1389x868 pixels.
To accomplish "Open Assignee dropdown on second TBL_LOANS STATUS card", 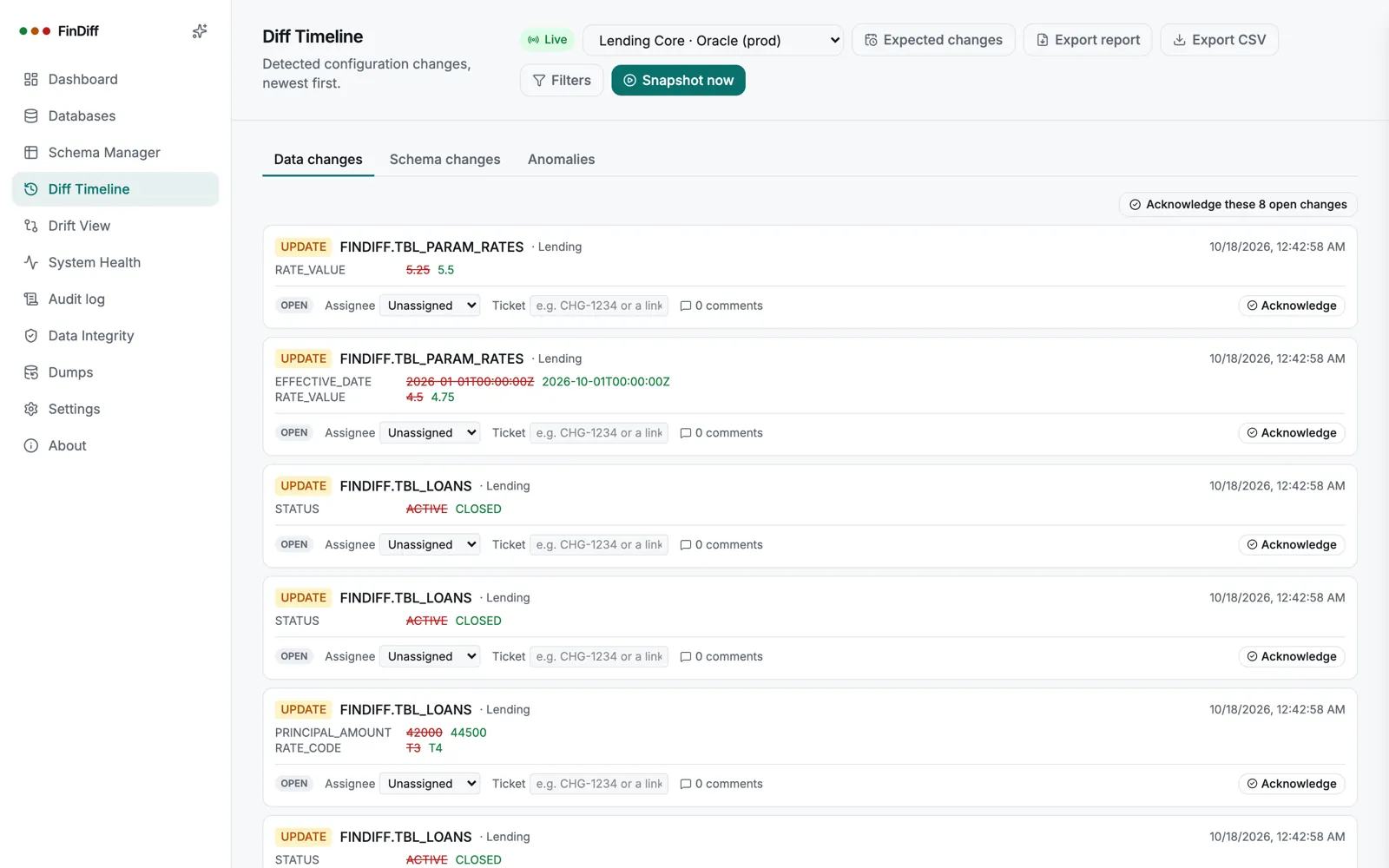I will point(430,657).
